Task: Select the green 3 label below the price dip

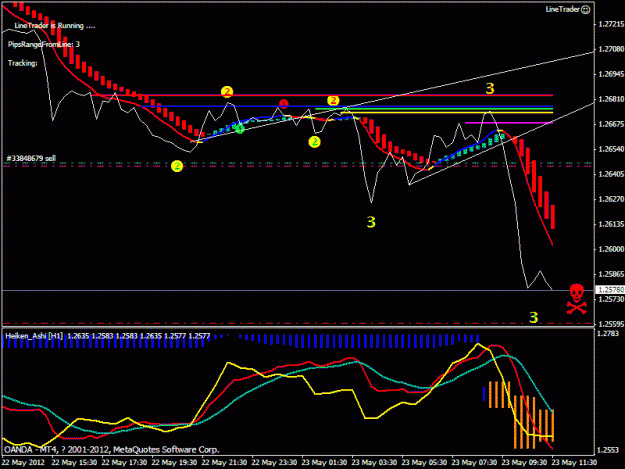Action: coord(371,222)
